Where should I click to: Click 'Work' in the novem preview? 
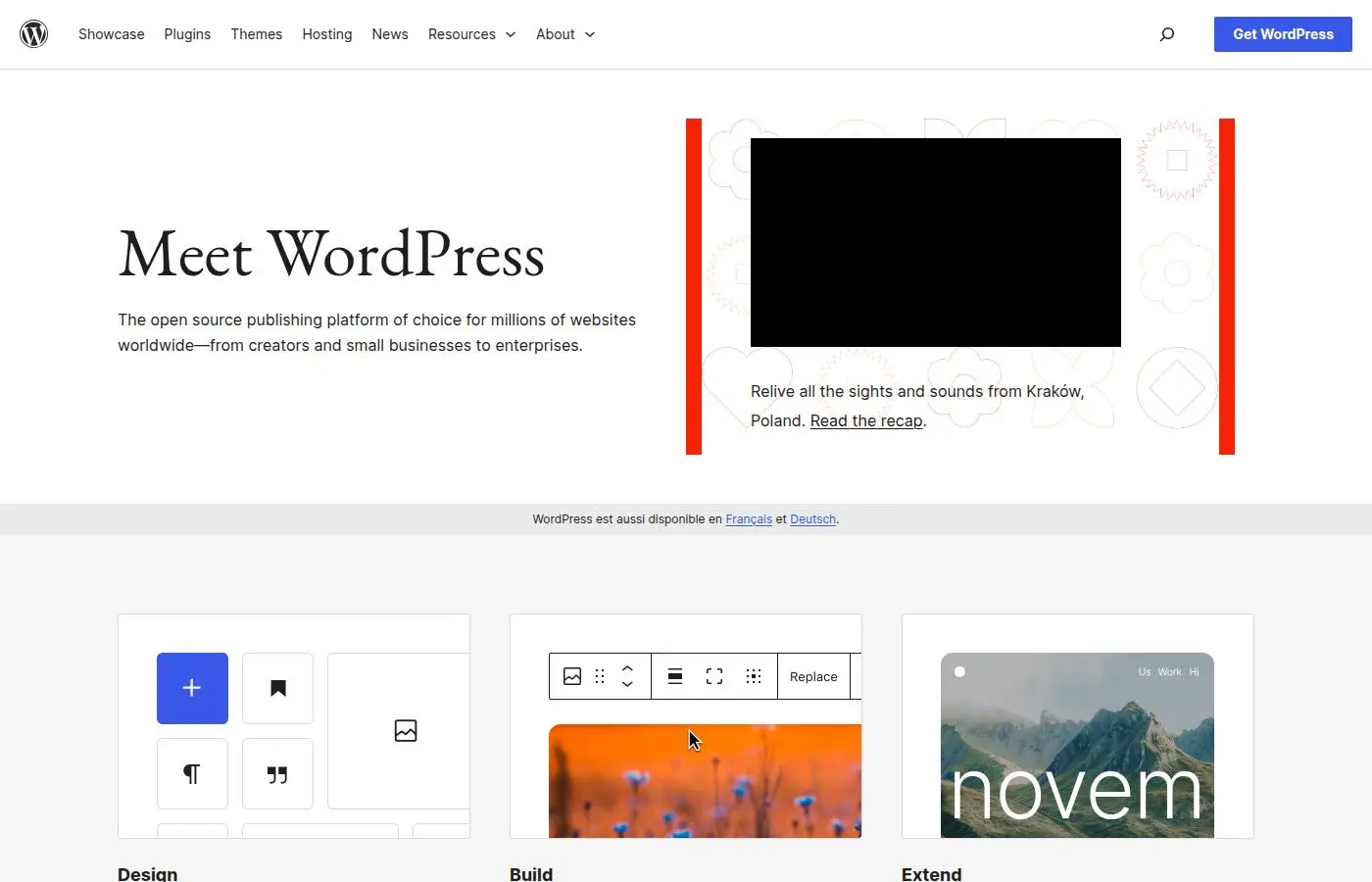[1170, 672]
